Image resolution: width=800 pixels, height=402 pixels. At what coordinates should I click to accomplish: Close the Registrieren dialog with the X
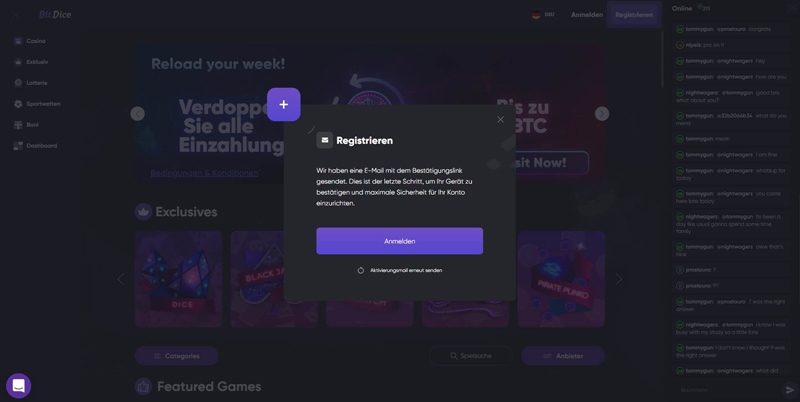tap(501, 119)
